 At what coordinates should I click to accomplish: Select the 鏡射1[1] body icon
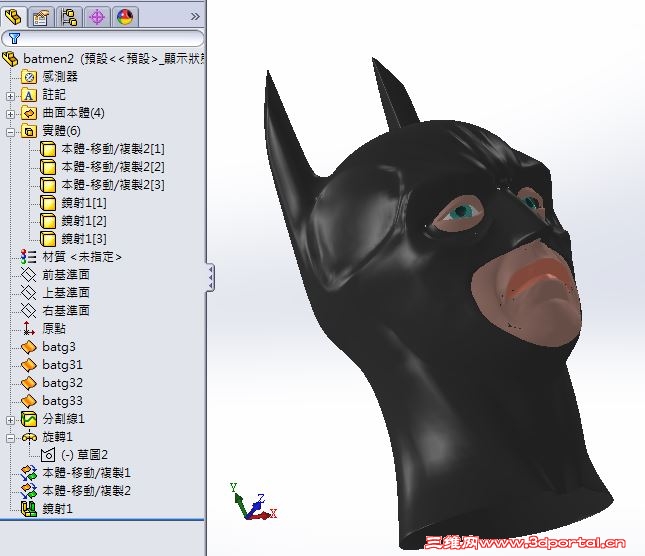[48, 203]
